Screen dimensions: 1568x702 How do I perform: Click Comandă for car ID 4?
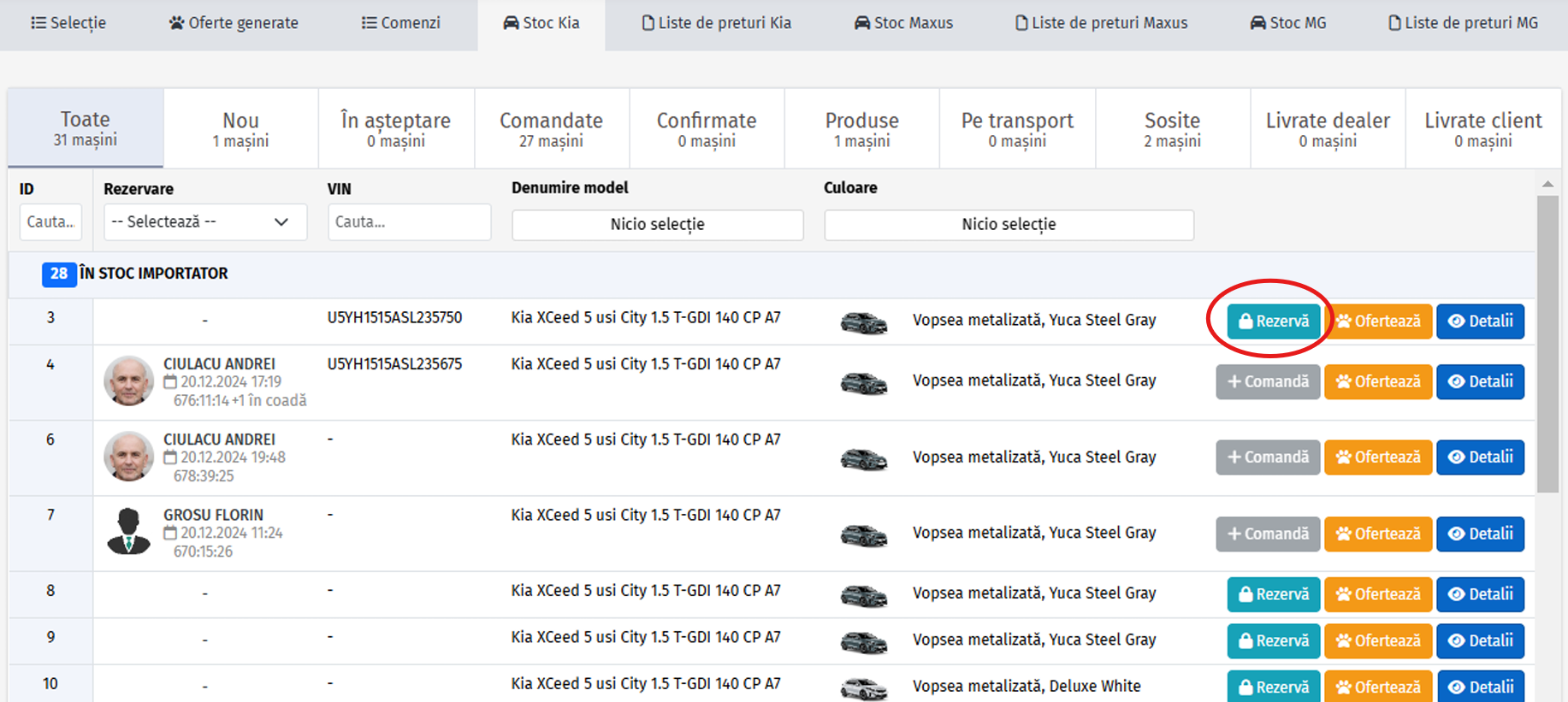pos(1269,382)
